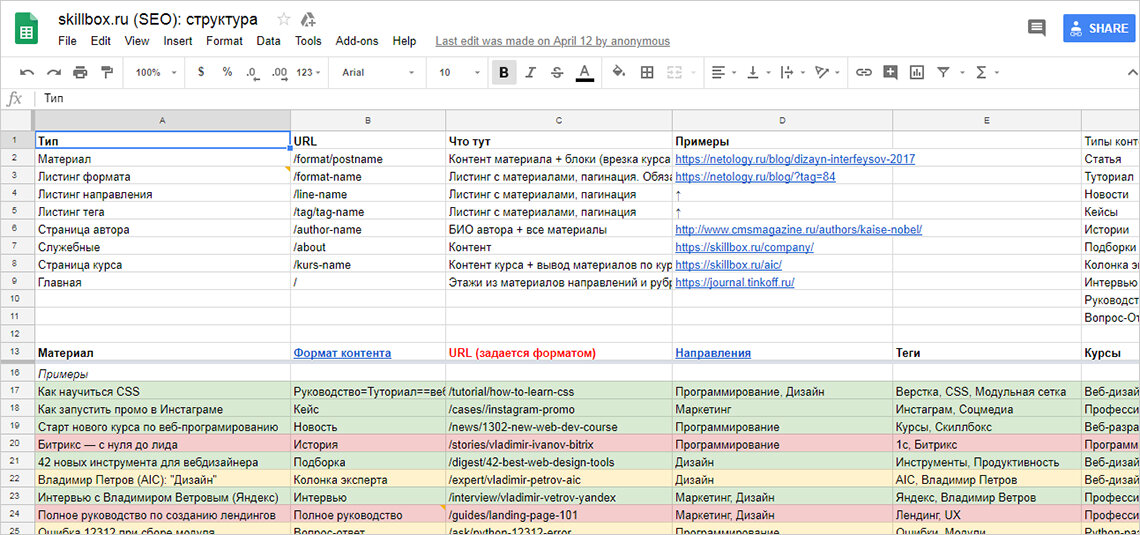Image resolution: width=1140 pixels, height=535 pixels.
Task: Open the font size 10 dropdown
Action: tap(459, 73)
